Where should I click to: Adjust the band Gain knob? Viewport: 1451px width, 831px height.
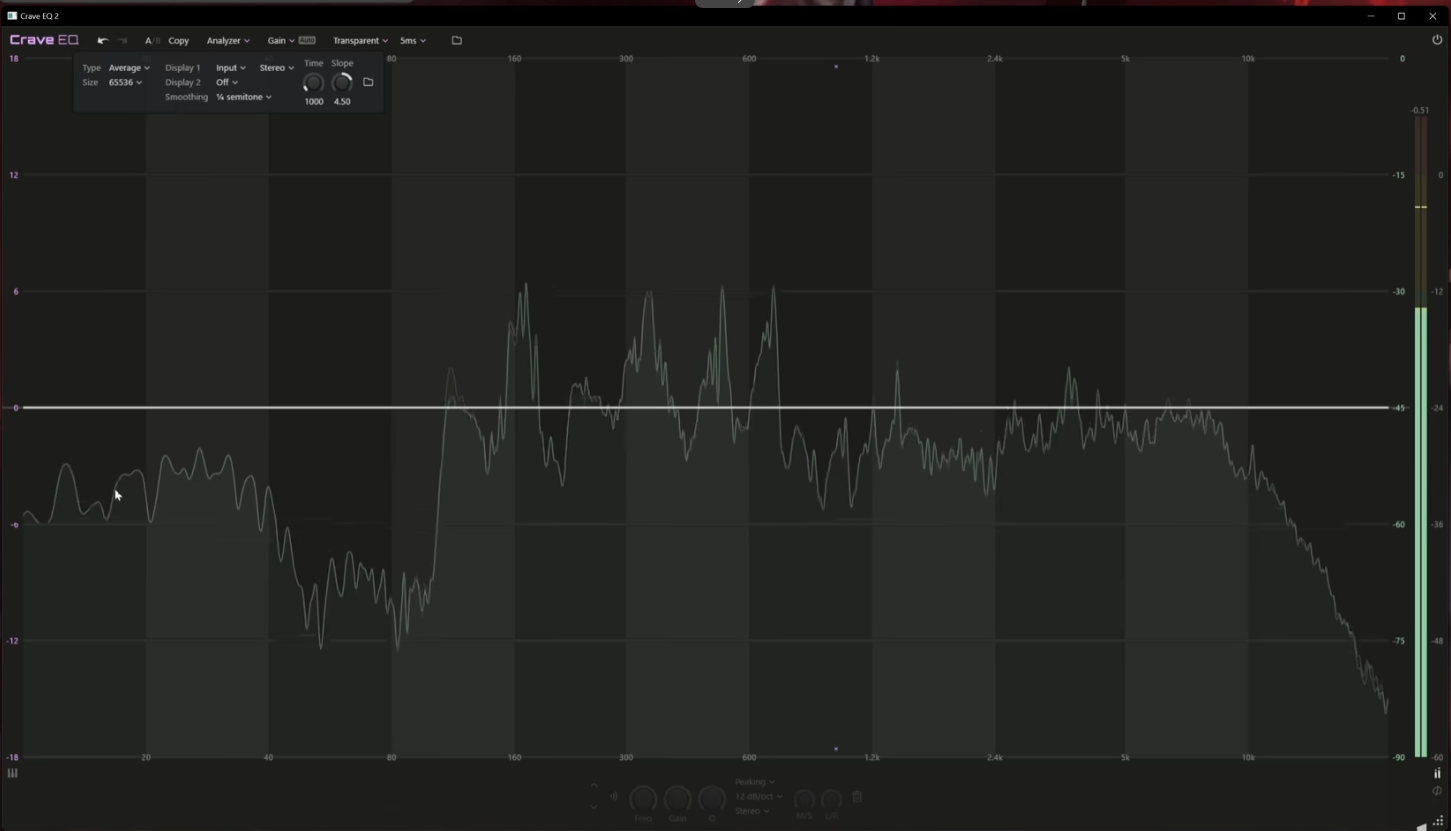click(677, 799)
